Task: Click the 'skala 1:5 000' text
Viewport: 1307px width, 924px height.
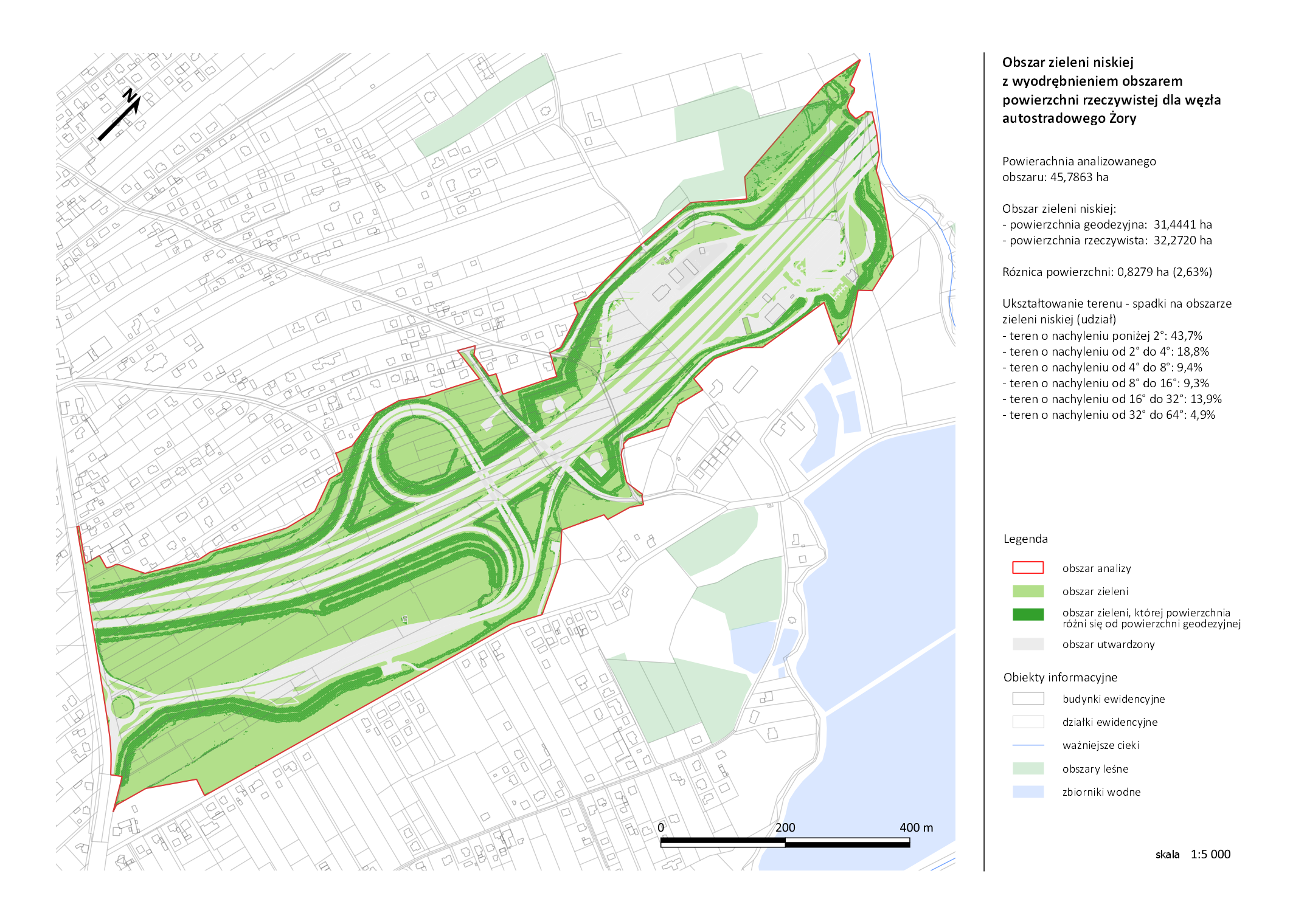Action: 1192,854
